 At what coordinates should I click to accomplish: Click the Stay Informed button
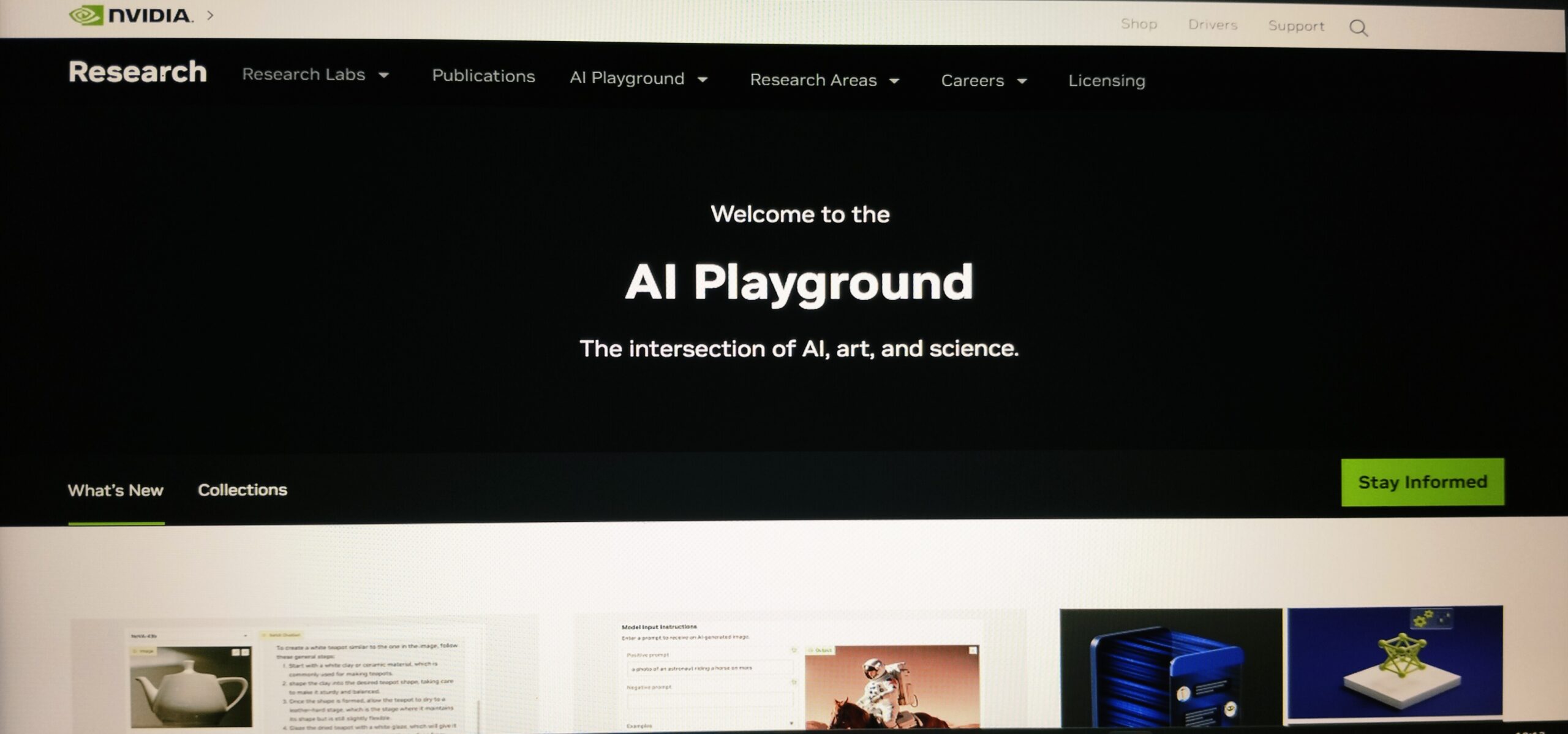tap(1422, 482)
